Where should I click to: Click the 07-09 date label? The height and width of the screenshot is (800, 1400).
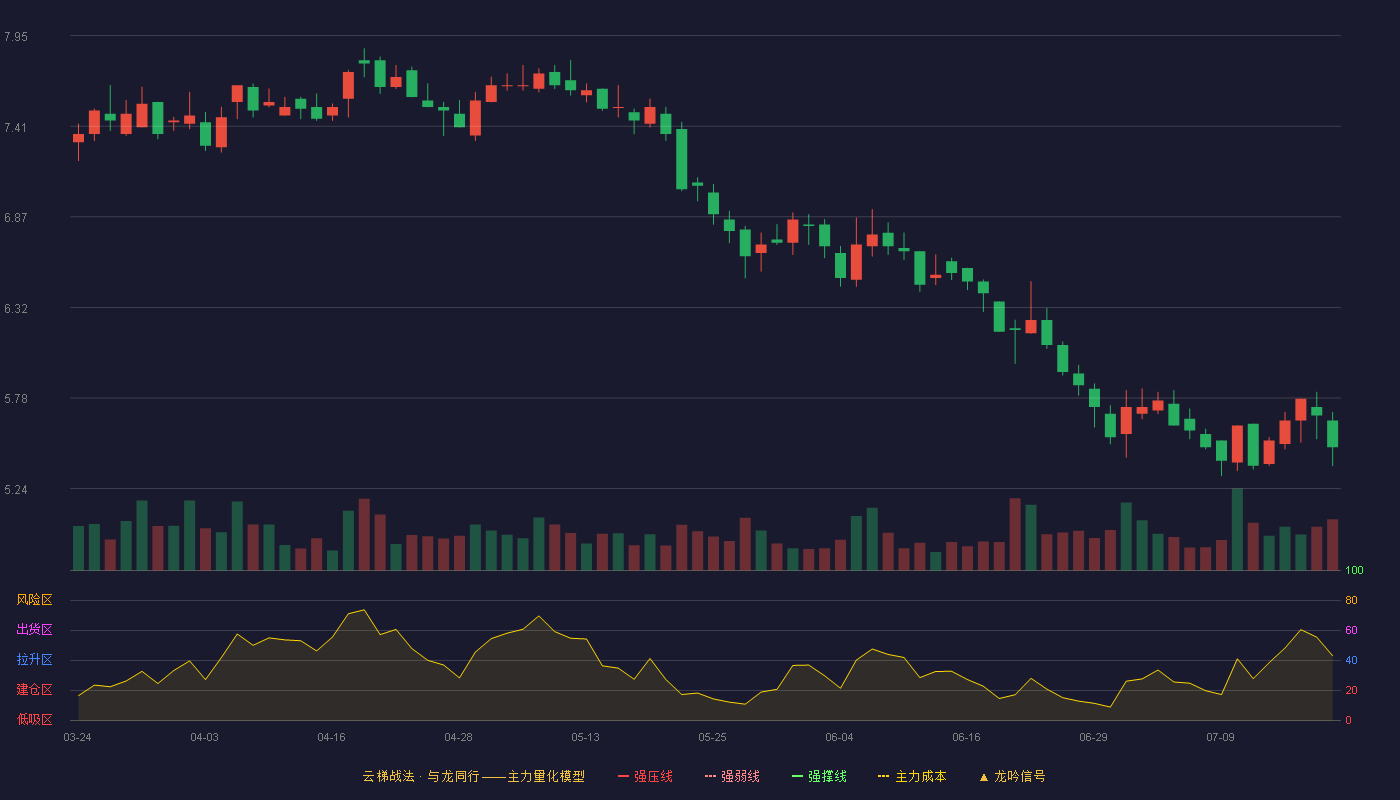[1220, 737]
